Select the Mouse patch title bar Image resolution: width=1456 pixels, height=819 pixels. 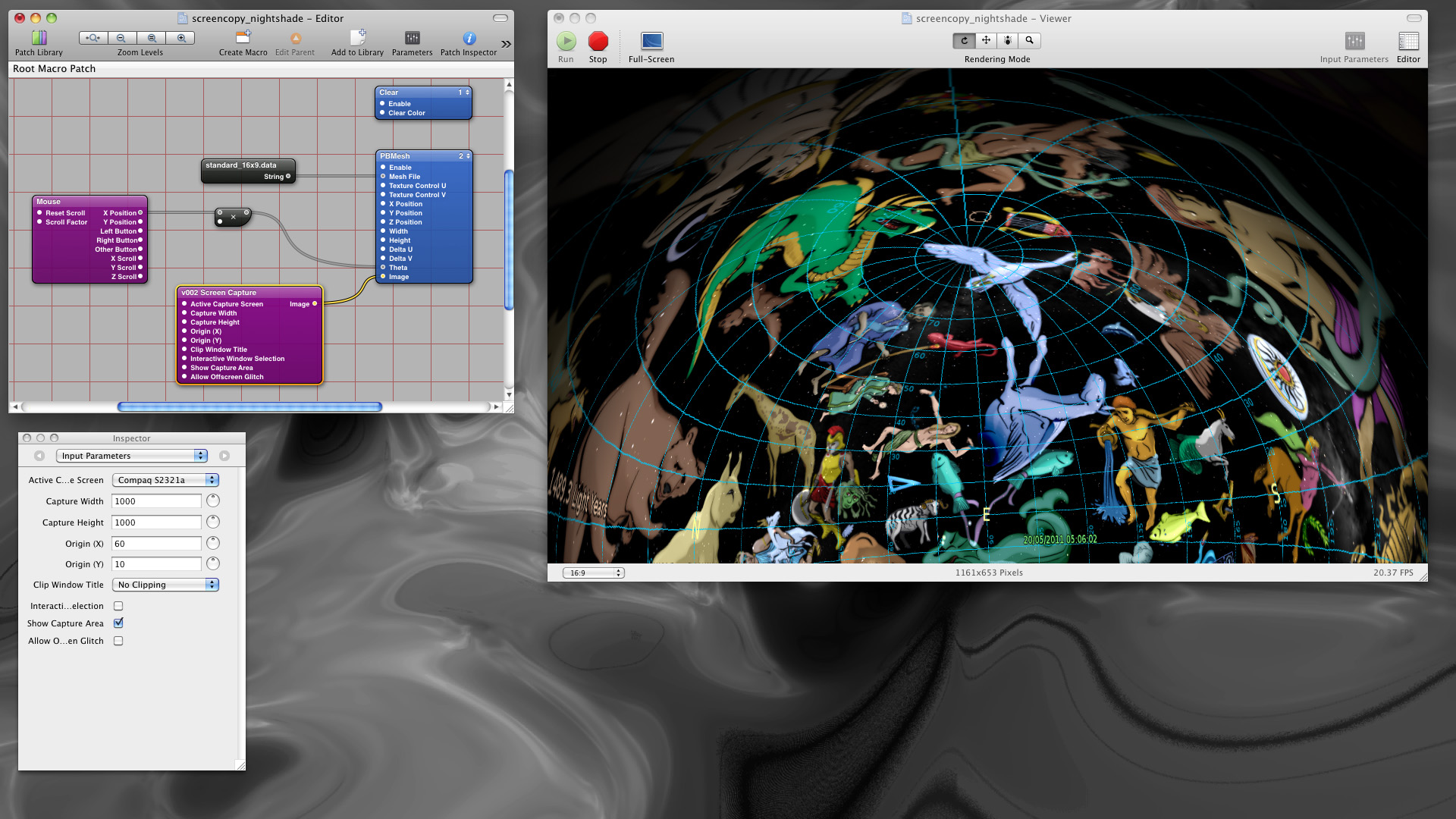[x=89, y=202]
